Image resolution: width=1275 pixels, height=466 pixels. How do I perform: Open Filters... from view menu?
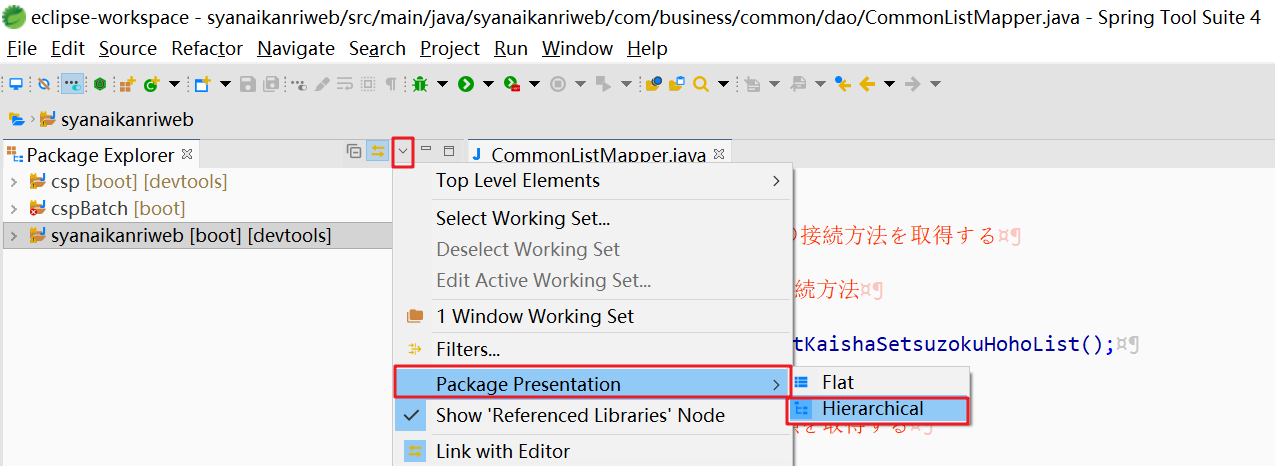click(x=594, y=350)
